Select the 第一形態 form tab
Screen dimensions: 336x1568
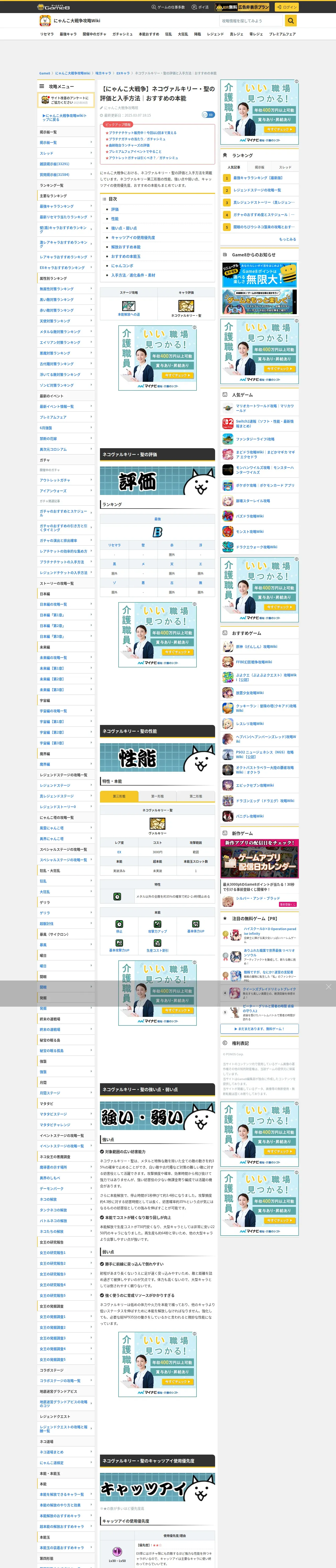click(157, 796)
